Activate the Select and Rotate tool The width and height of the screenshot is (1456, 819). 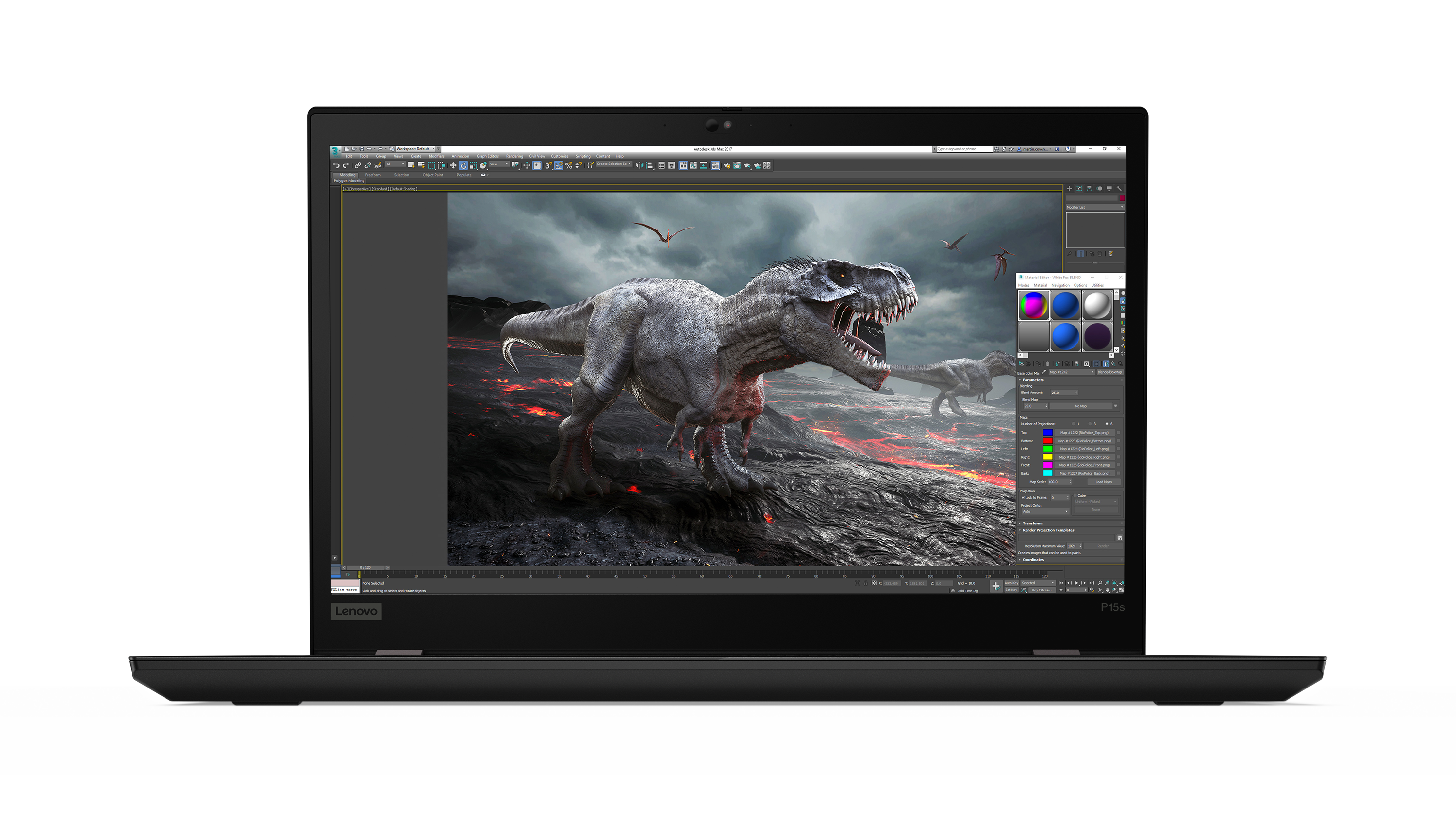tap(463, 165)
